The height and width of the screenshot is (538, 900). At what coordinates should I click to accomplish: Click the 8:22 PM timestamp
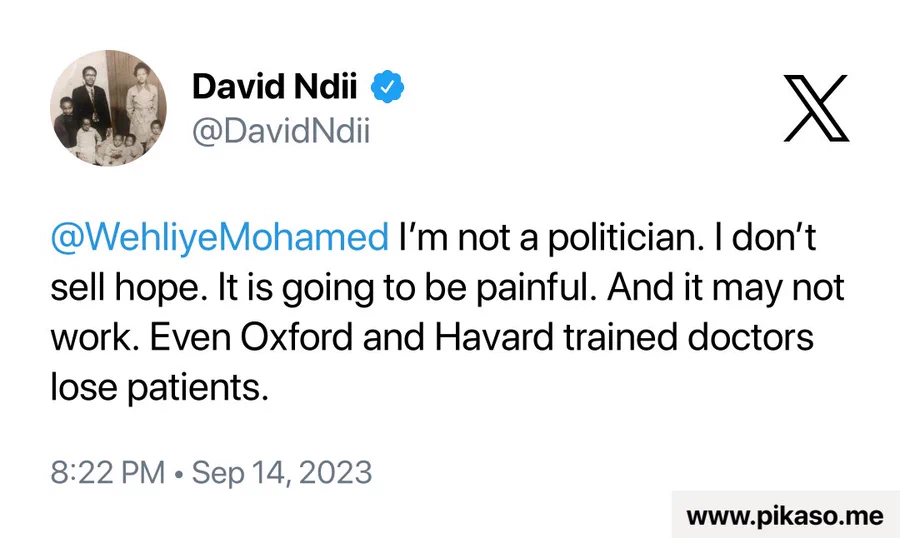point(107,471)
